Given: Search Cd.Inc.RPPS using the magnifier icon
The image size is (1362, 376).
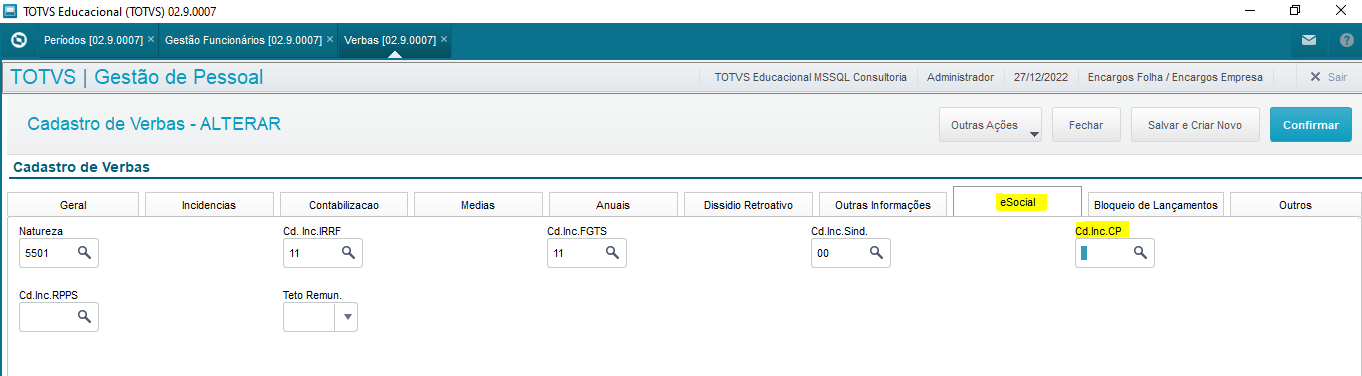Looking at the screenshot, I should point(84,317).
